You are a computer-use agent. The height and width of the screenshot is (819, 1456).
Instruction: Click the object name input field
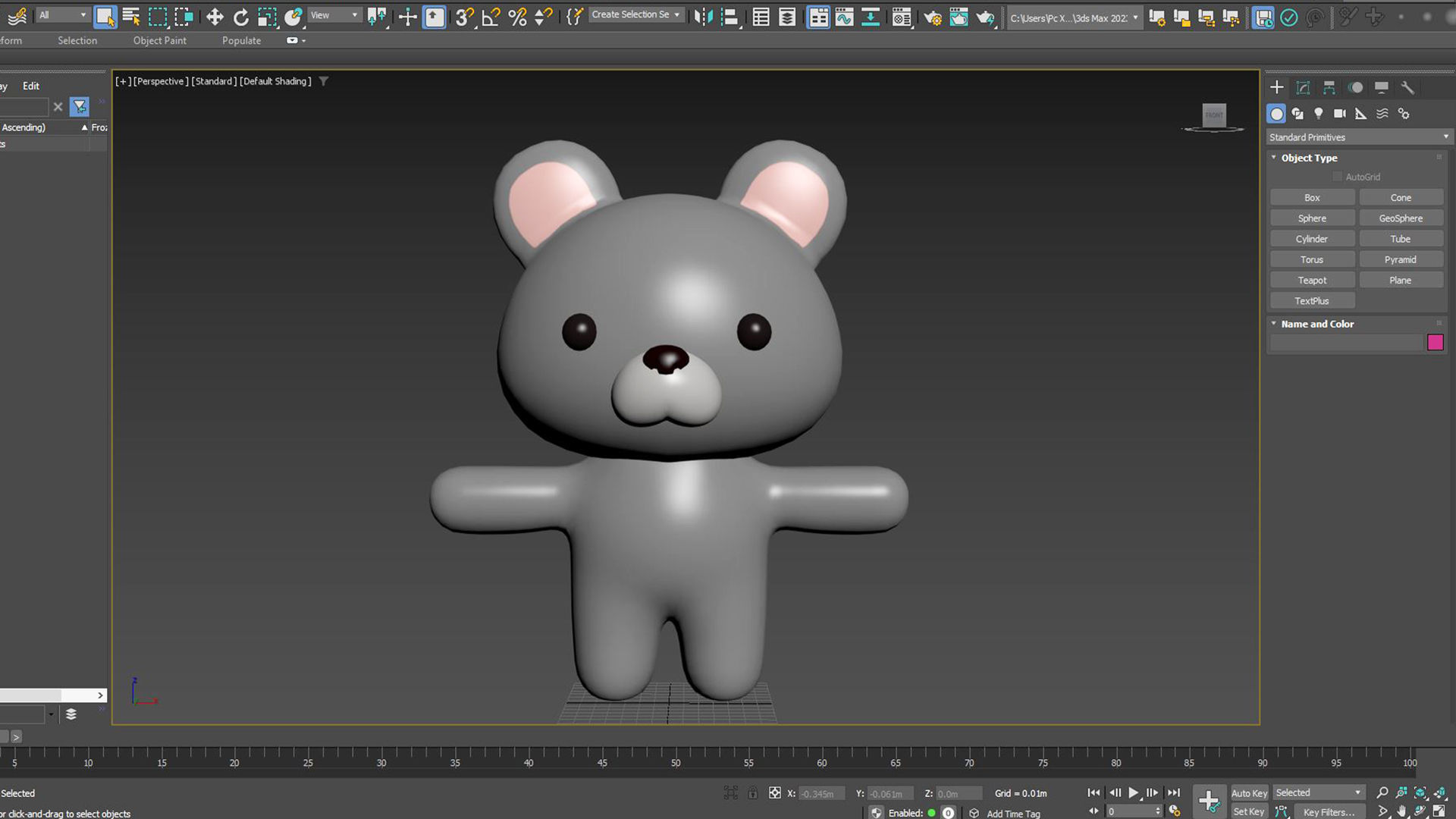[1346, 343]
